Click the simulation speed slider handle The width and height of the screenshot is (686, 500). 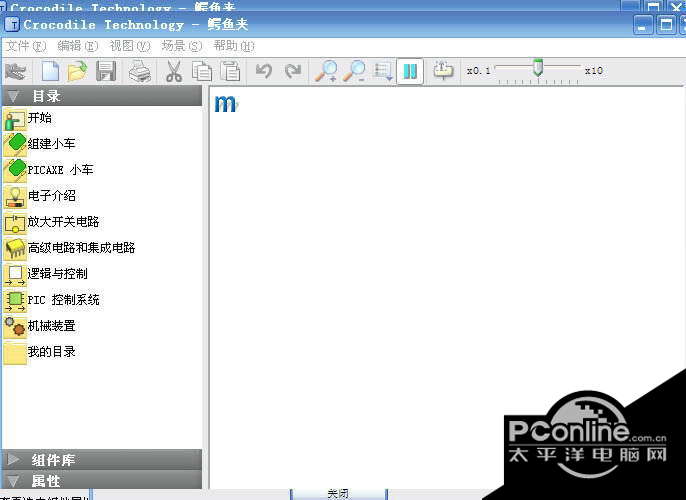pos(538,68)
